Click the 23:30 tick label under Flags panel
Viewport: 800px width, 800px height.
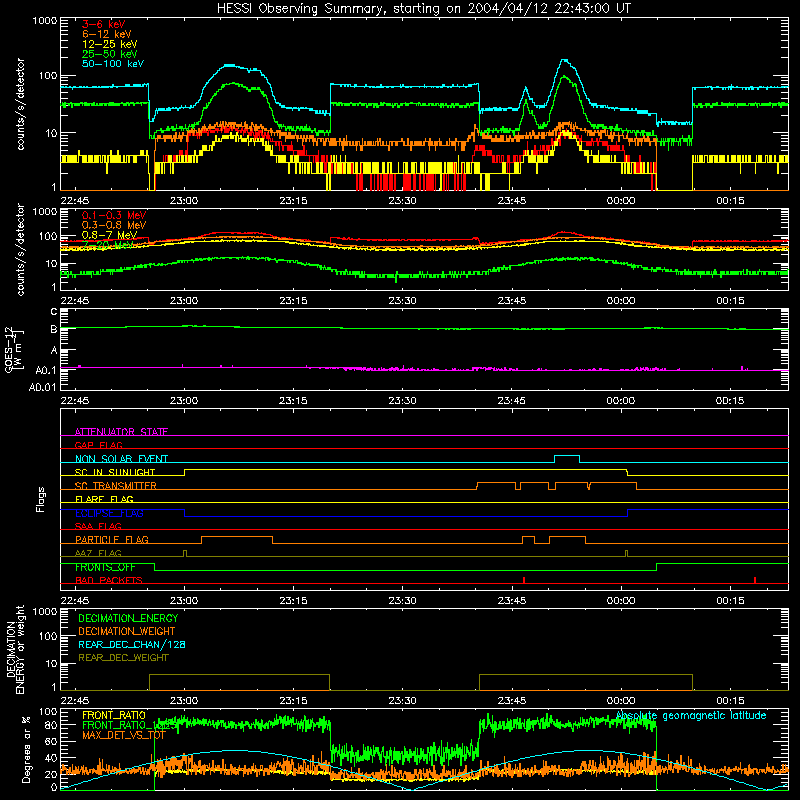[x=402, y=601]
